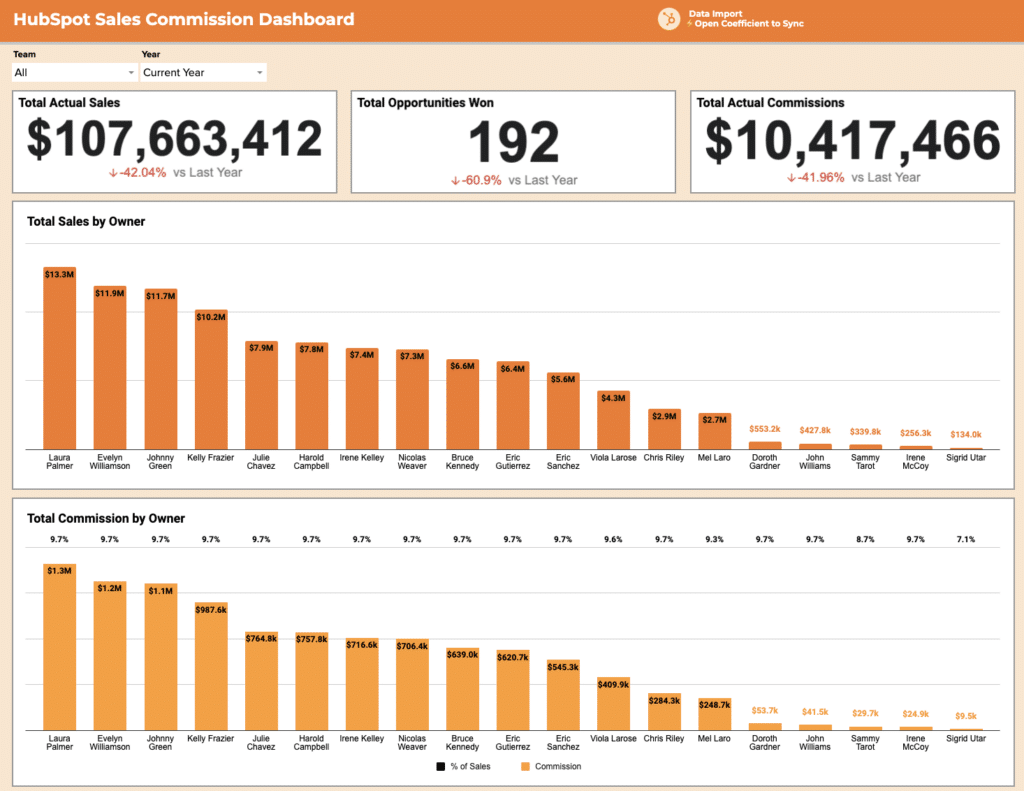Select Johnny Green's $11.7M sales bar
The image size is (1024, 791).
[x=161, y=369]
